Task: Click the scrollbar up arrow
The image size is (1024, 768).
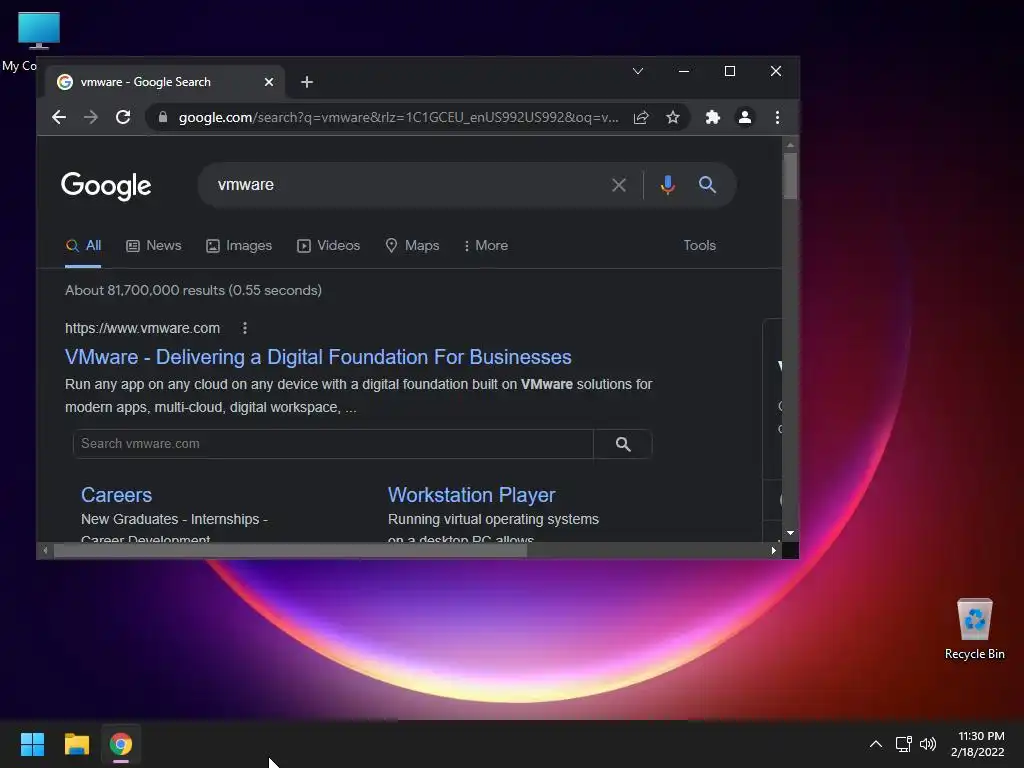Action: (x=790, y=145)
